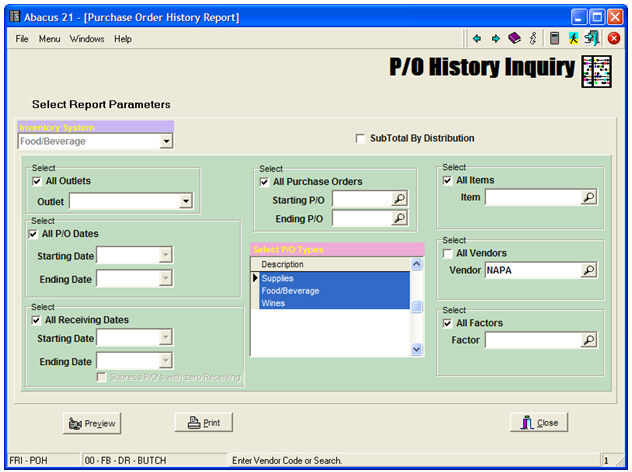Check the All Vendors checkbox
This screenshot has height=472, width=632.
(448, 253)
